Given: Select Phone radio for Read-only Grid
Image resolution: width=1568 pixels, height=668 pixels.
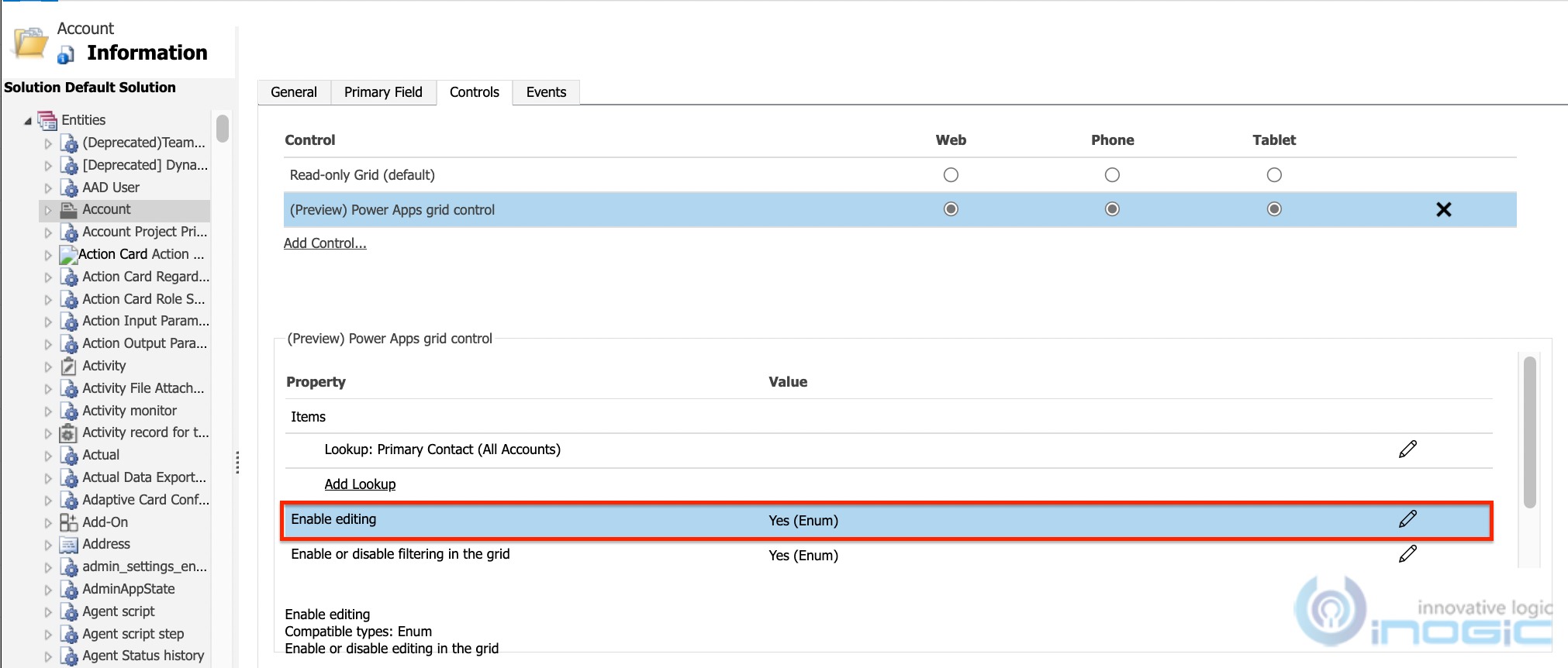Looking at the screenshot, I should click(x=1112, y=175).
